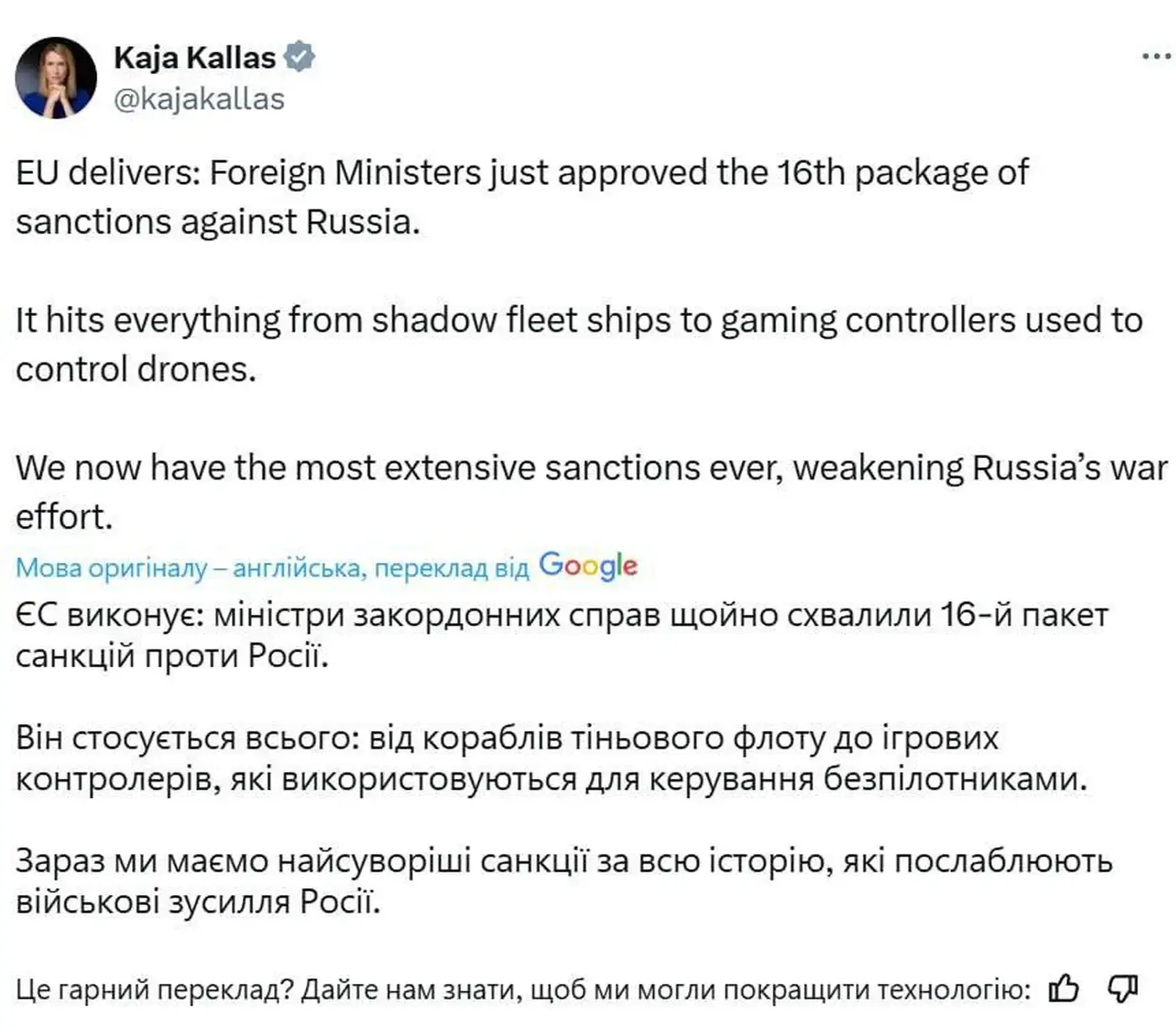Click the word "безпілотниками" in translation
Image resolution: width=1176 pixels, height=1032 pixels.
pyautogui.click(x=954, y=779)
